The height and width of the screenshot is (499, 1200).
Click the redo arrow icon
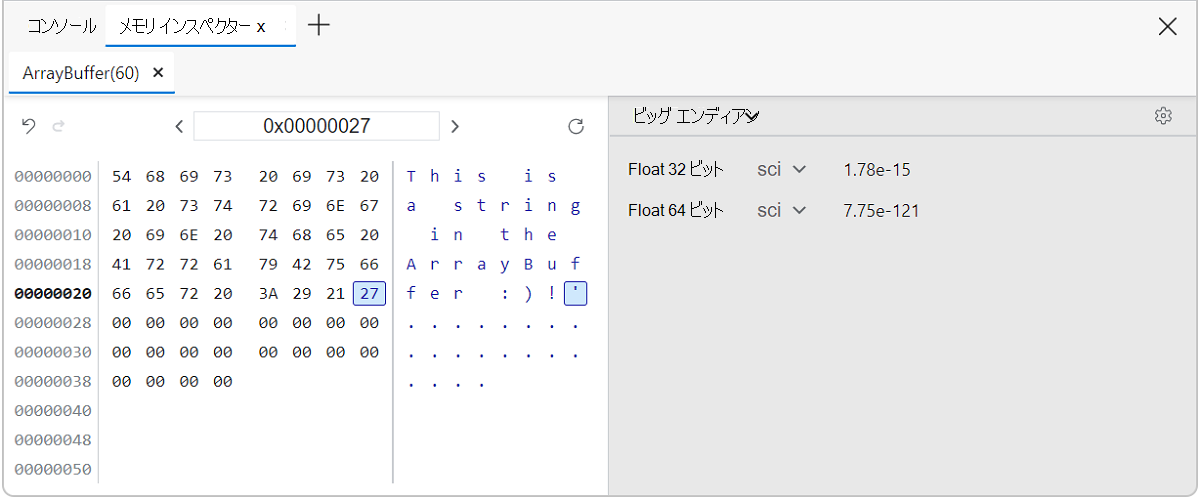tap(58, 126)
